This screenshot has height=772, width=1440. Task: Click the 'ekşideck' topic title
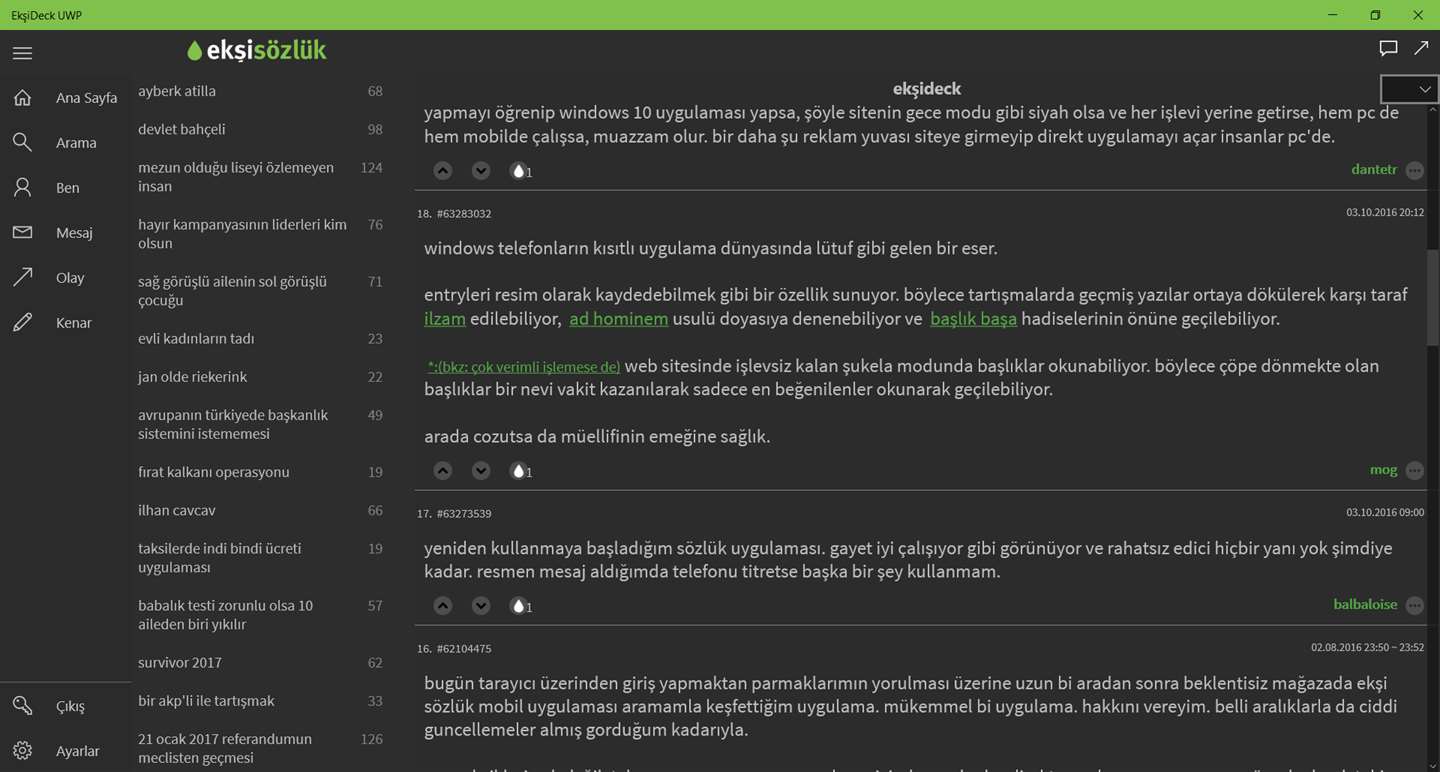(x=927, y=89)
